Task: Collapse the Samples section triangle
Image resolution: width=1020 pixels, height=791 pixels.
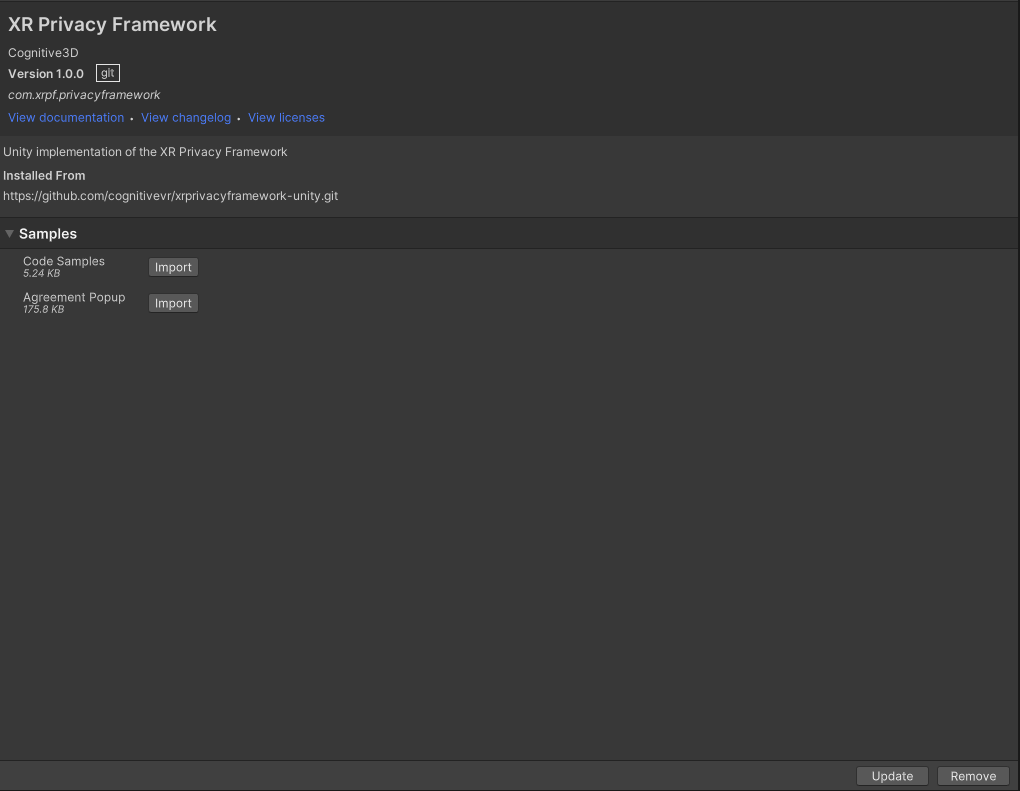Action: coord(10,234)
